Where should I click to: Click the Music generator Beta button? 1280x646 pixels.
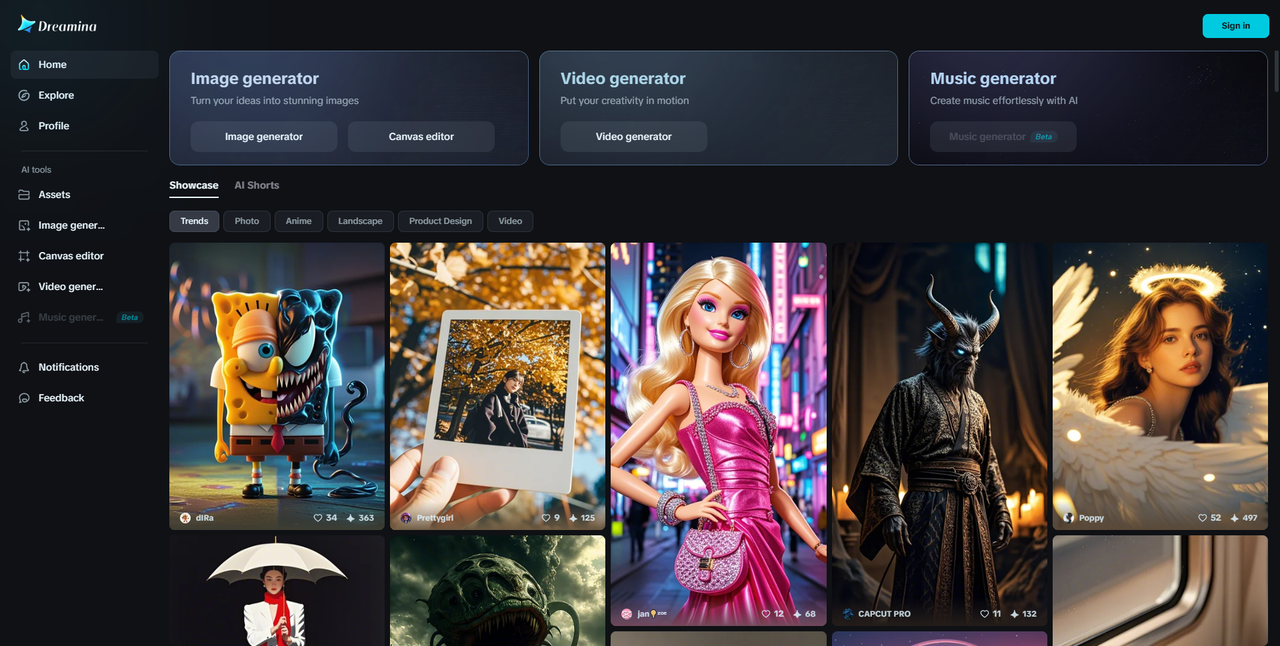[x=1003, y=137]
